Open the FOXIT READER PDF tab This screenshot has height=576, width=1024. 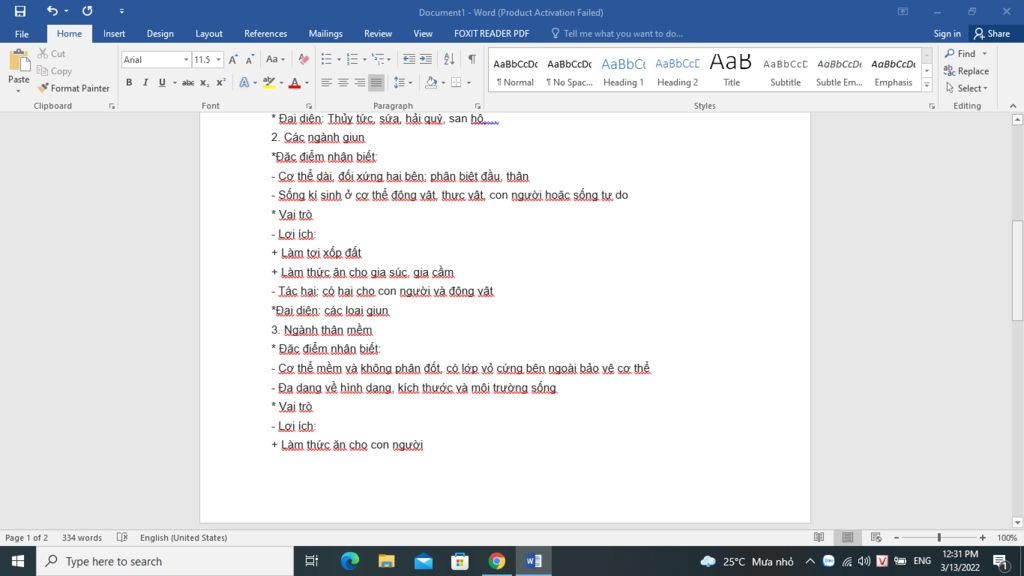[x=492, y=34]
